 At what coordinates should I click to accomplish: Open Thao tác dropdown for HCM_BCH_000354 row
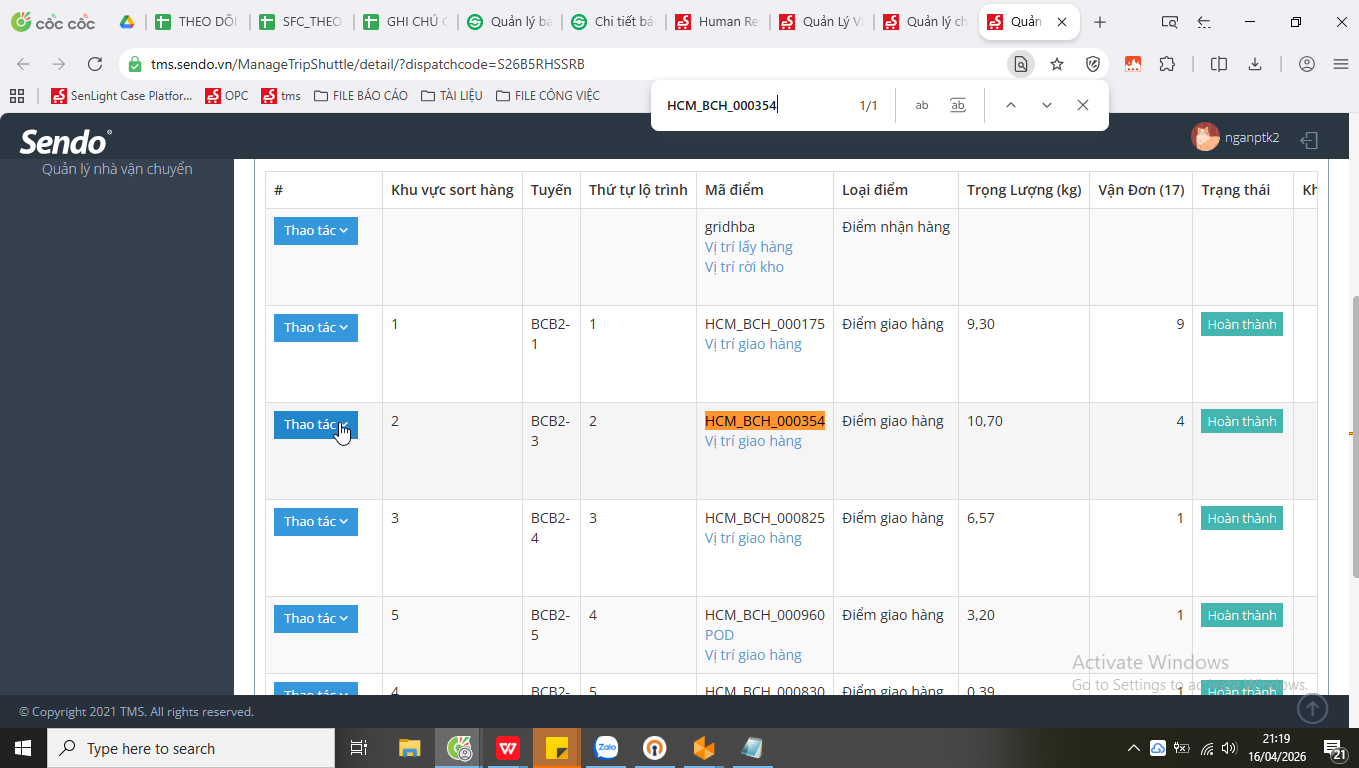[x=316, y=425]
